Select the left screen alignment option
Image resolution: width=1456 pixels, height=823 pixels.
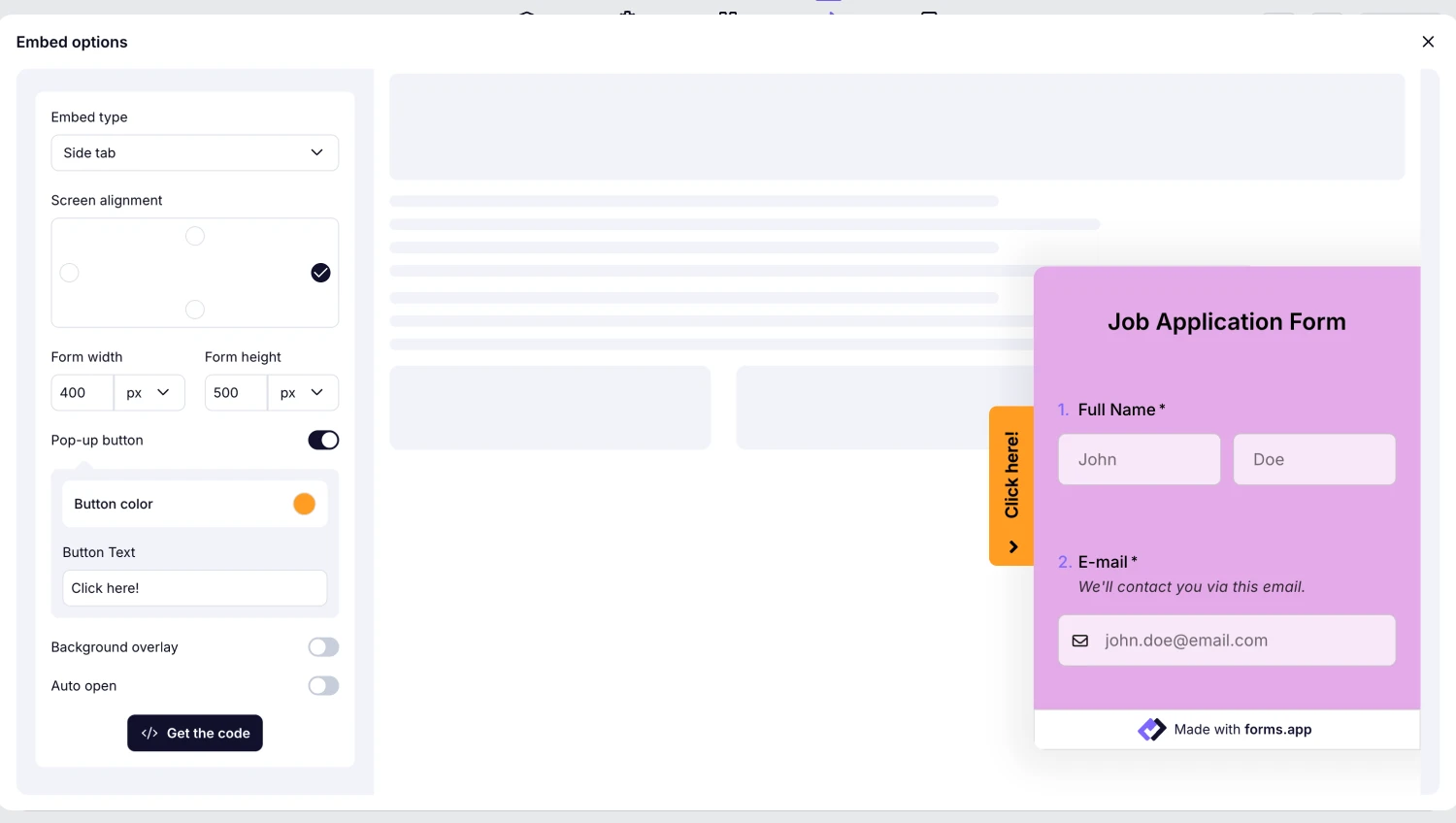(x=70, y=273)
